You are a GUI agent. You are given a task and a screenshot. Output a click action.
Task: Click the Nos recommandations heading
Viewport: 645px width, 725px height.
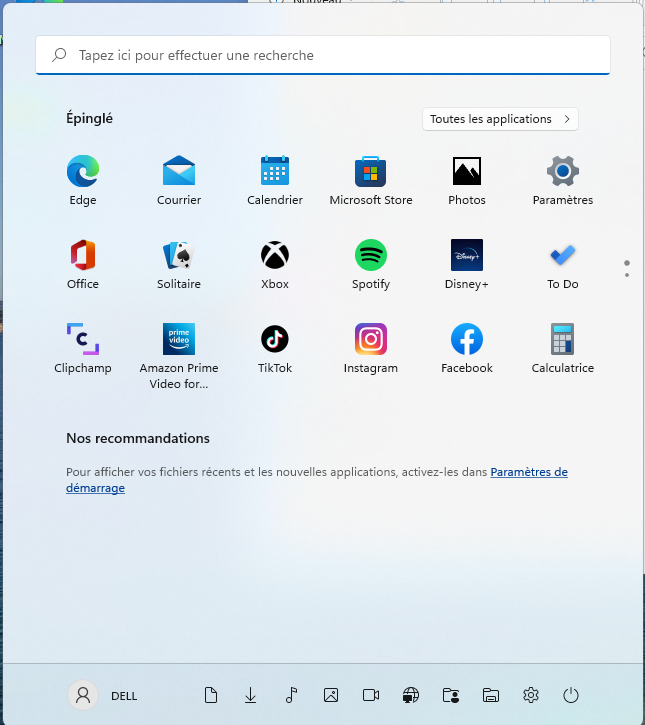[138, 438]
